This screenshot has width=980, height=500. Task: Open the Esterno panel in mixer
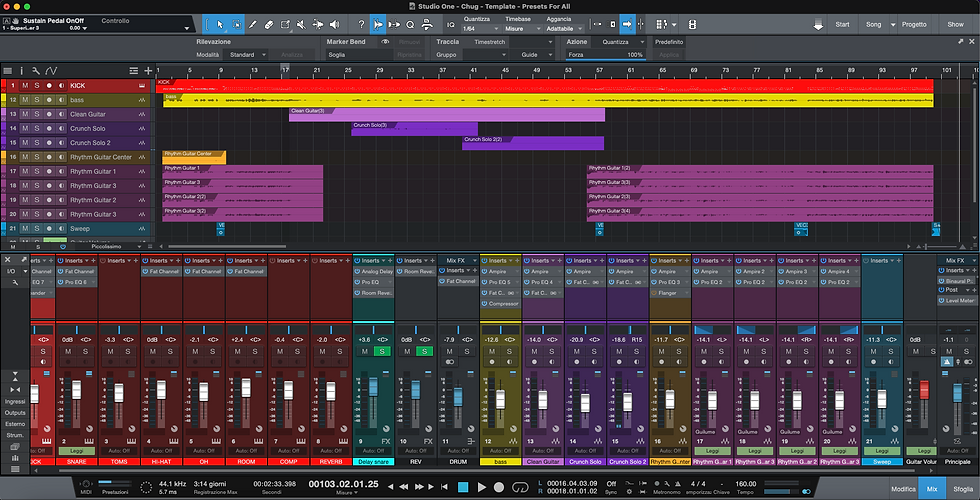(15, 424)
